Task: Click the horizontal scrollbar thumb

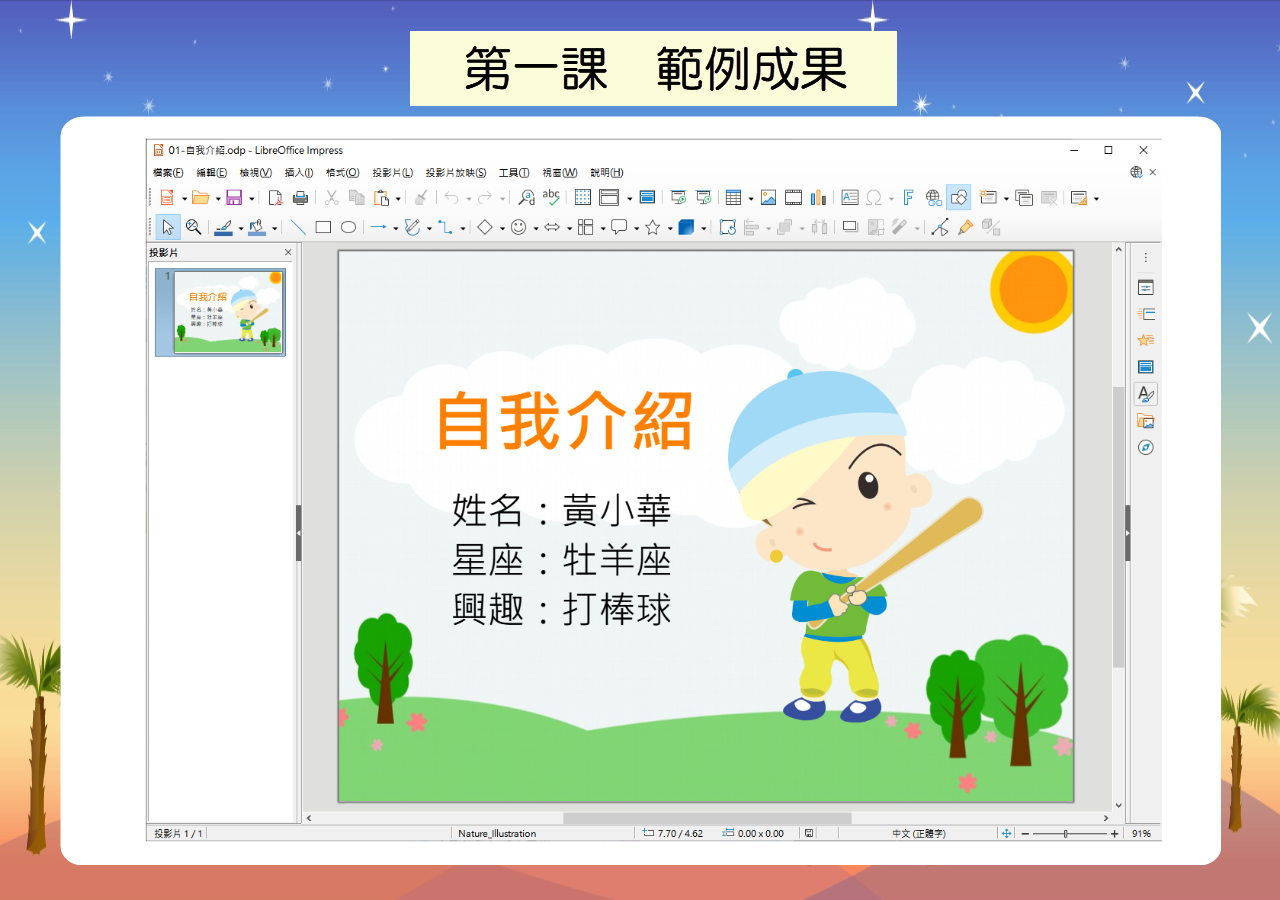Action: pyautogui.click(x=707, y=818)
